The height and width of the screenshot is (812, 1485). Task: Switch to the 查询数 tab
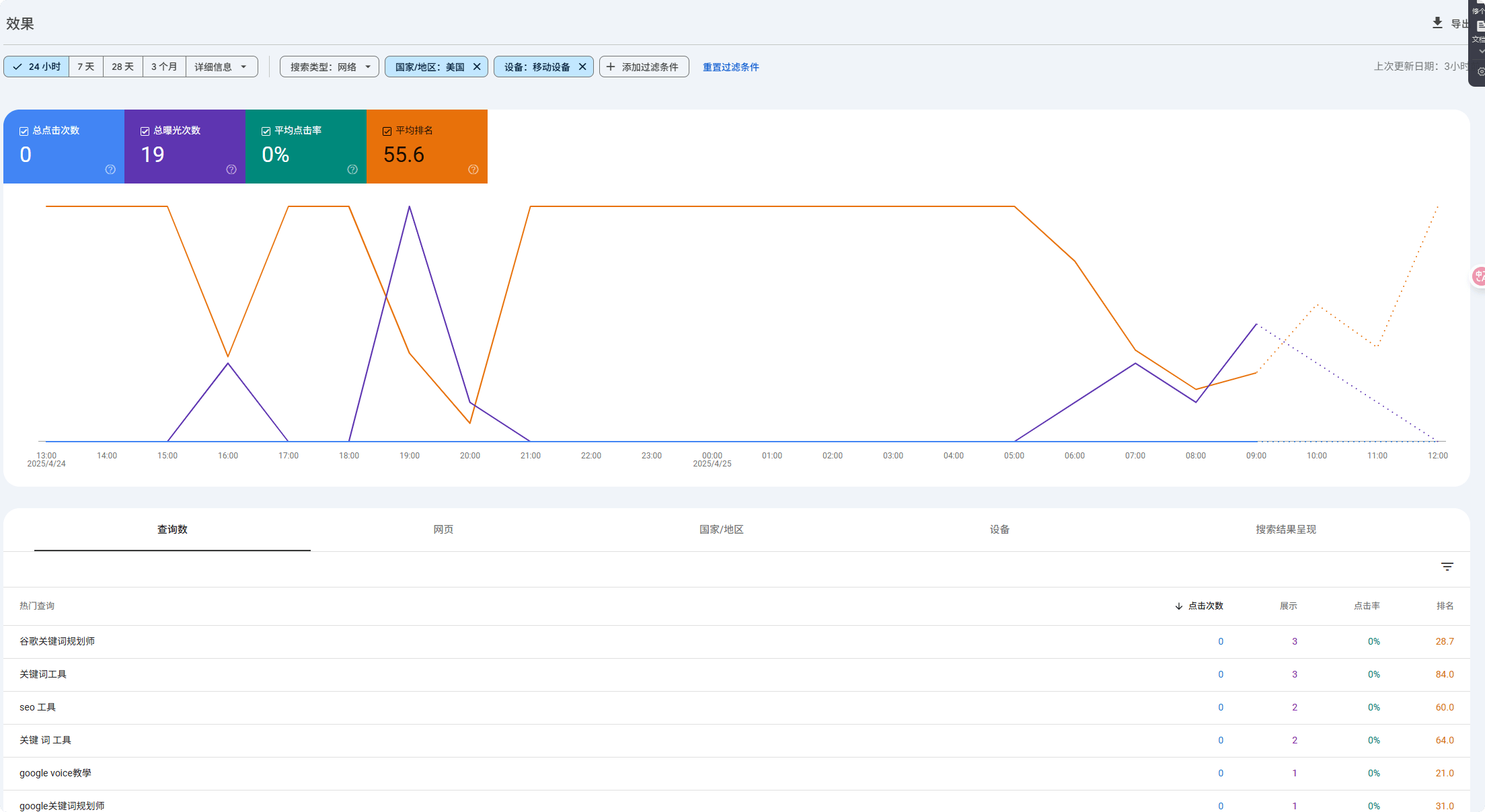[172, 530]
